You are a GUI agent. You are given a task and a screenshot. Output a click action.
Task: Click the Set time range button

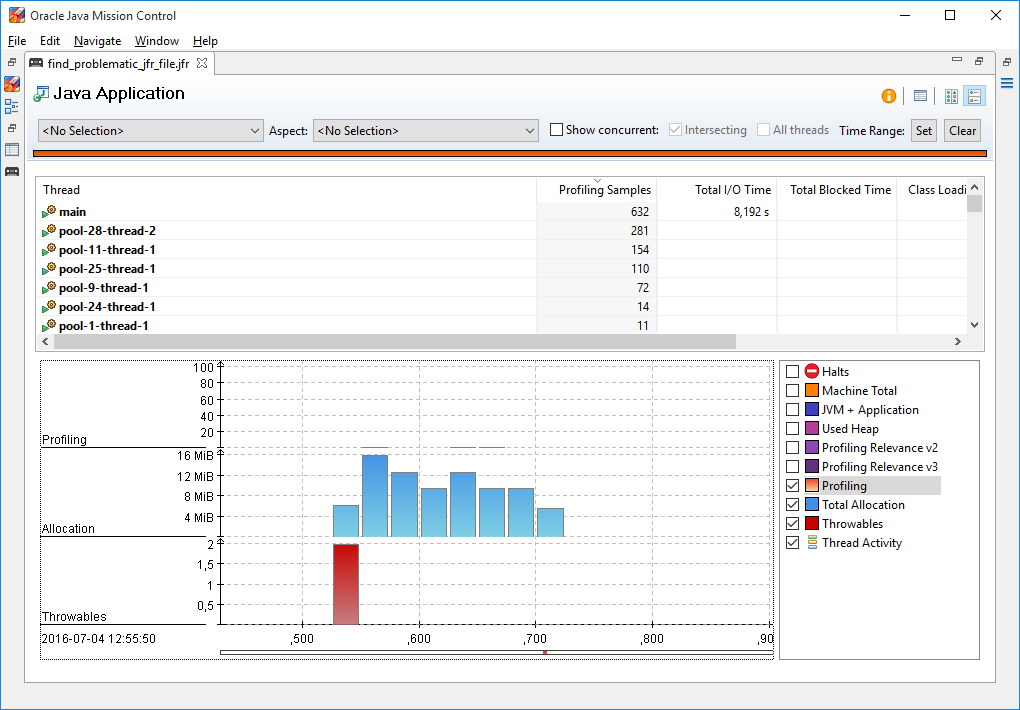tap(924, 131)
